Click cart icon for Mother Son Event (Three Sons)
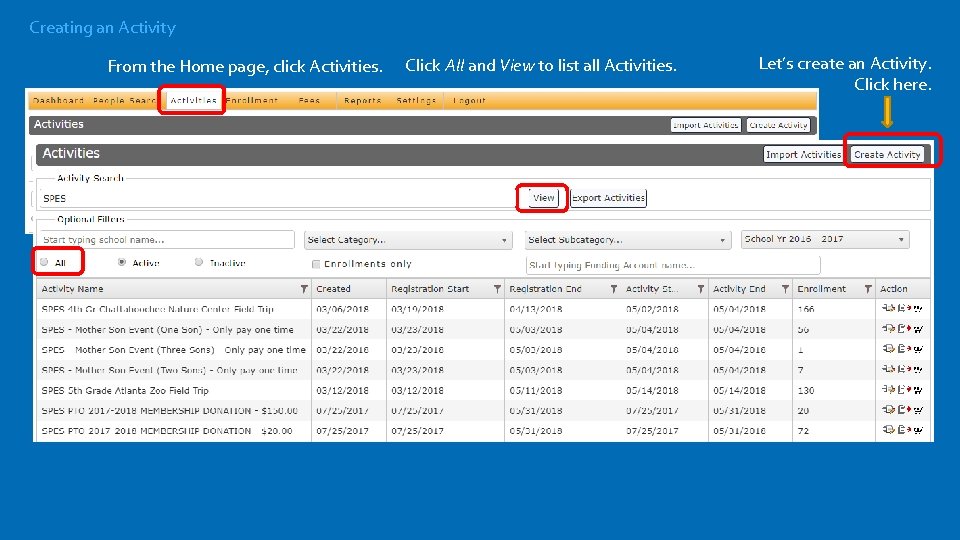 pos(918,350)
